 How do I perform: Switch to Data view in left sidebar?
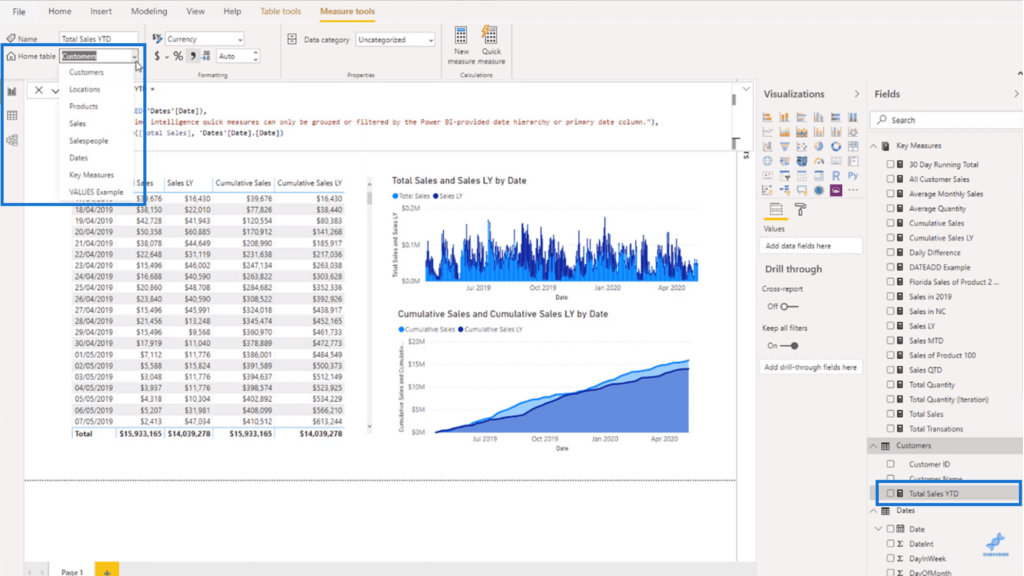[12, 116]
